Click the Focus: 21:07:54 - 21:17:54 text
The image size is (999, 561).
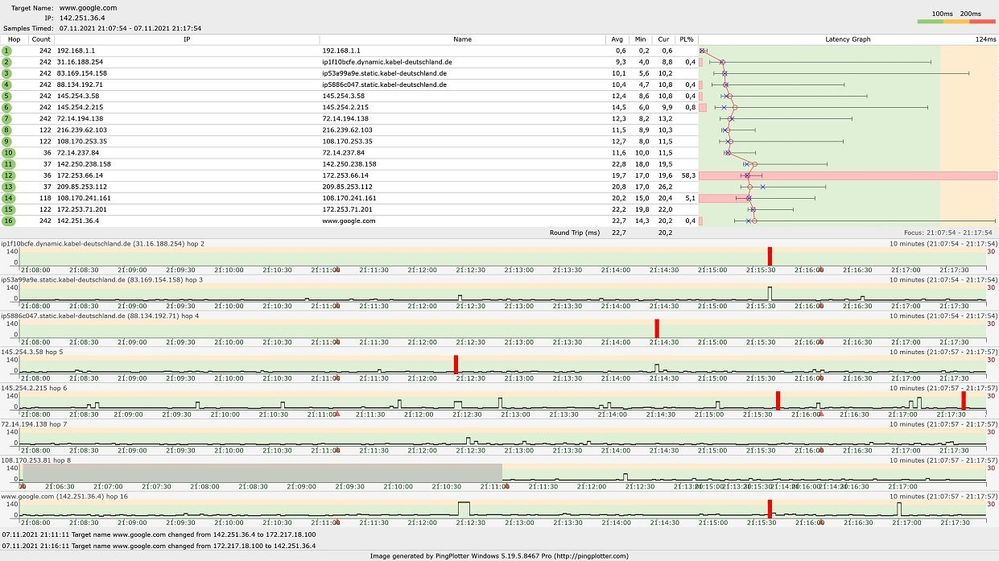pyautogui.click(x=947, y=233)
